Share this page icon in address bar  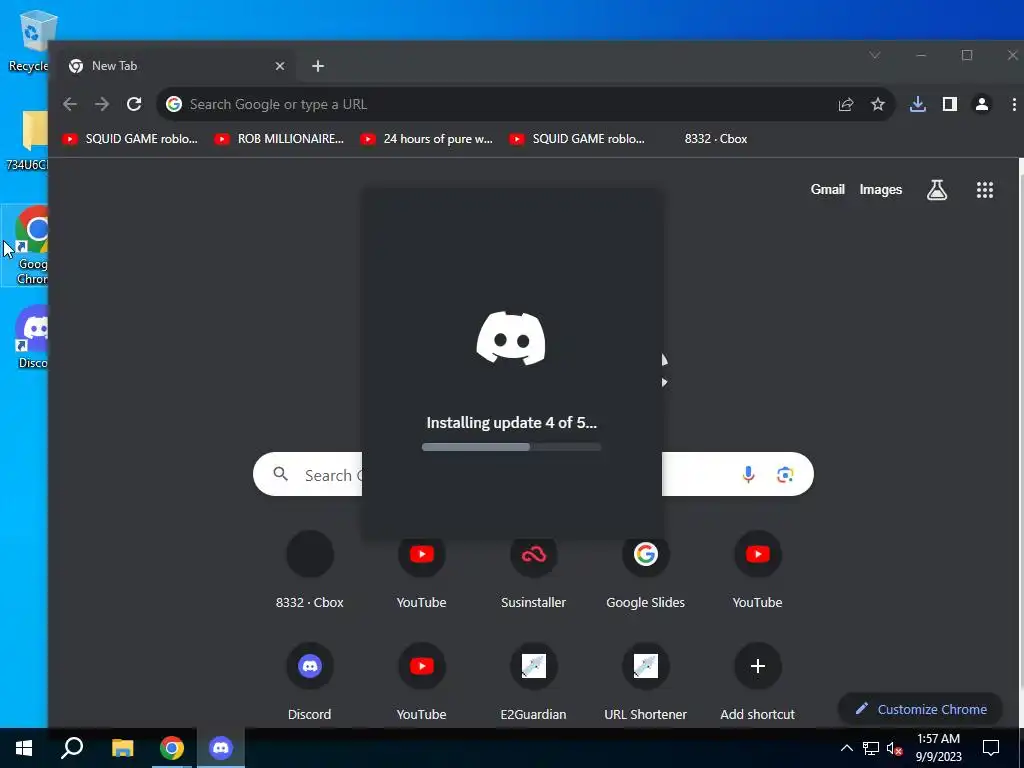pos(846,104)
